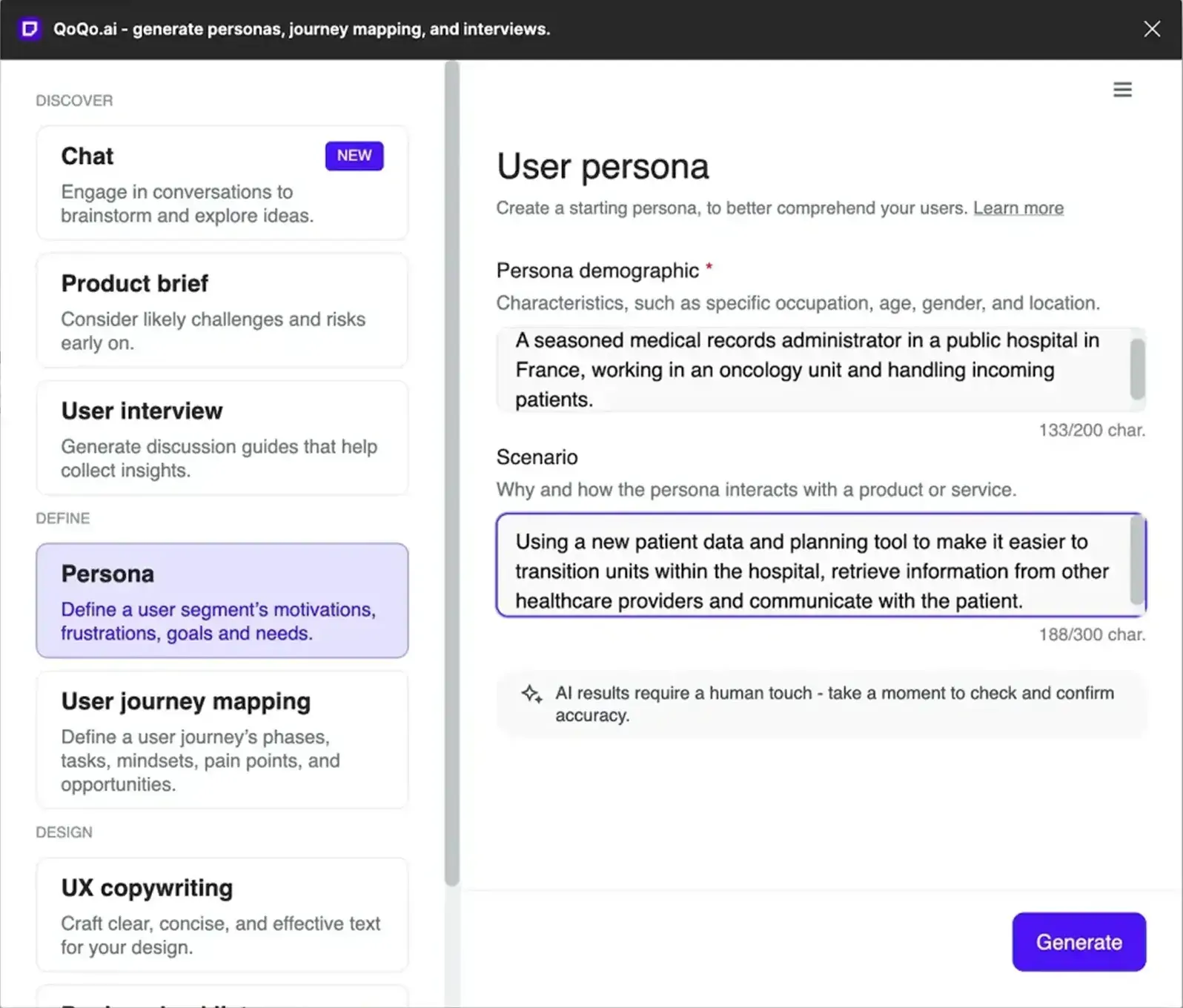Viewport: 1183px width, 1008px height.
Task: Click the Persona demographic field scrollbar
Action: coord(1138,369)
